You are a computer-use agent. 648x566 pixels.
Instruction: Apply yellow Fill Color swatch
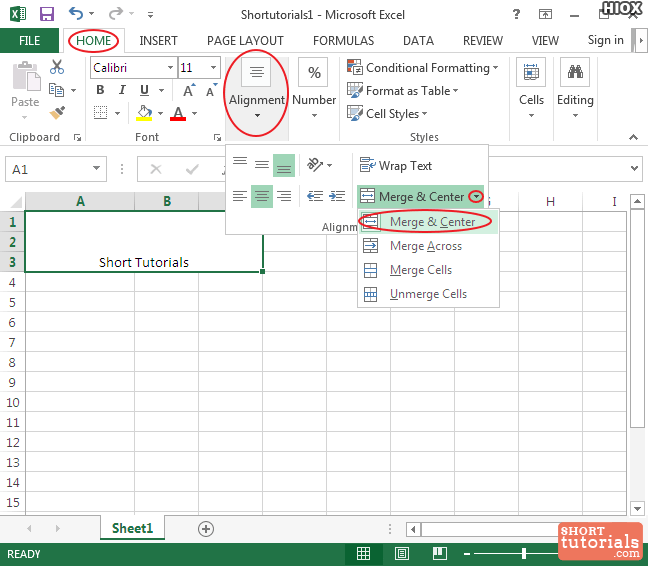point(144,113)
